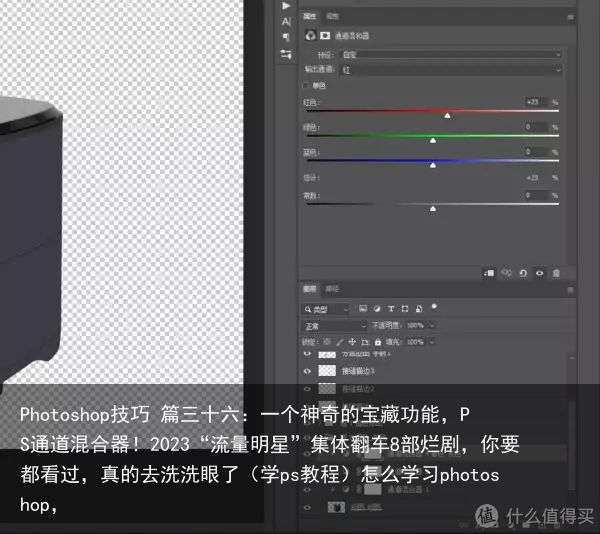Click the green channel slider handle
The width and height of the screenshot is (600, 534).
(433, 140)
